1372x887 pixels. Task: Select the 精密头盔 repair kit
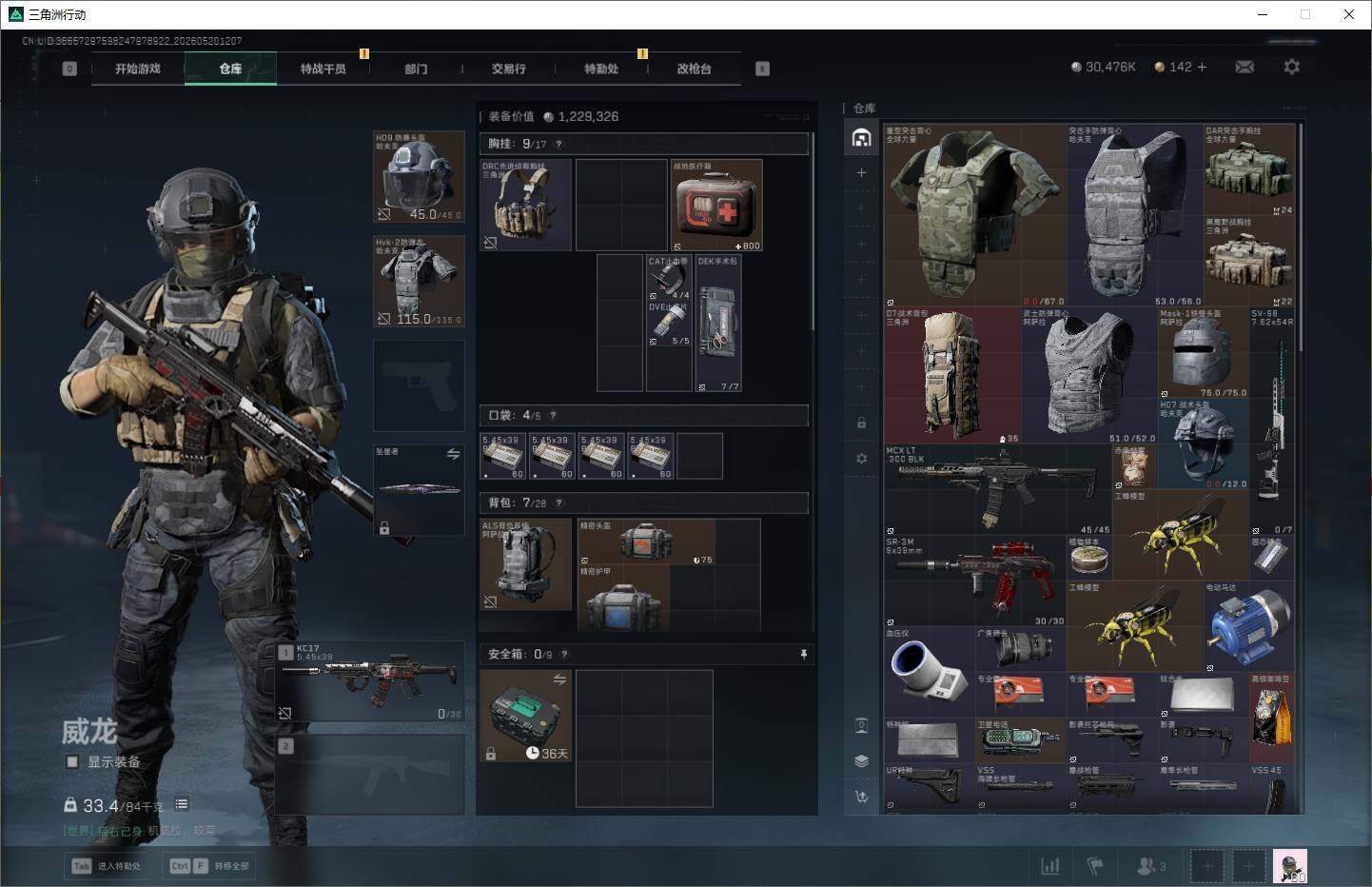click(646, 542)
